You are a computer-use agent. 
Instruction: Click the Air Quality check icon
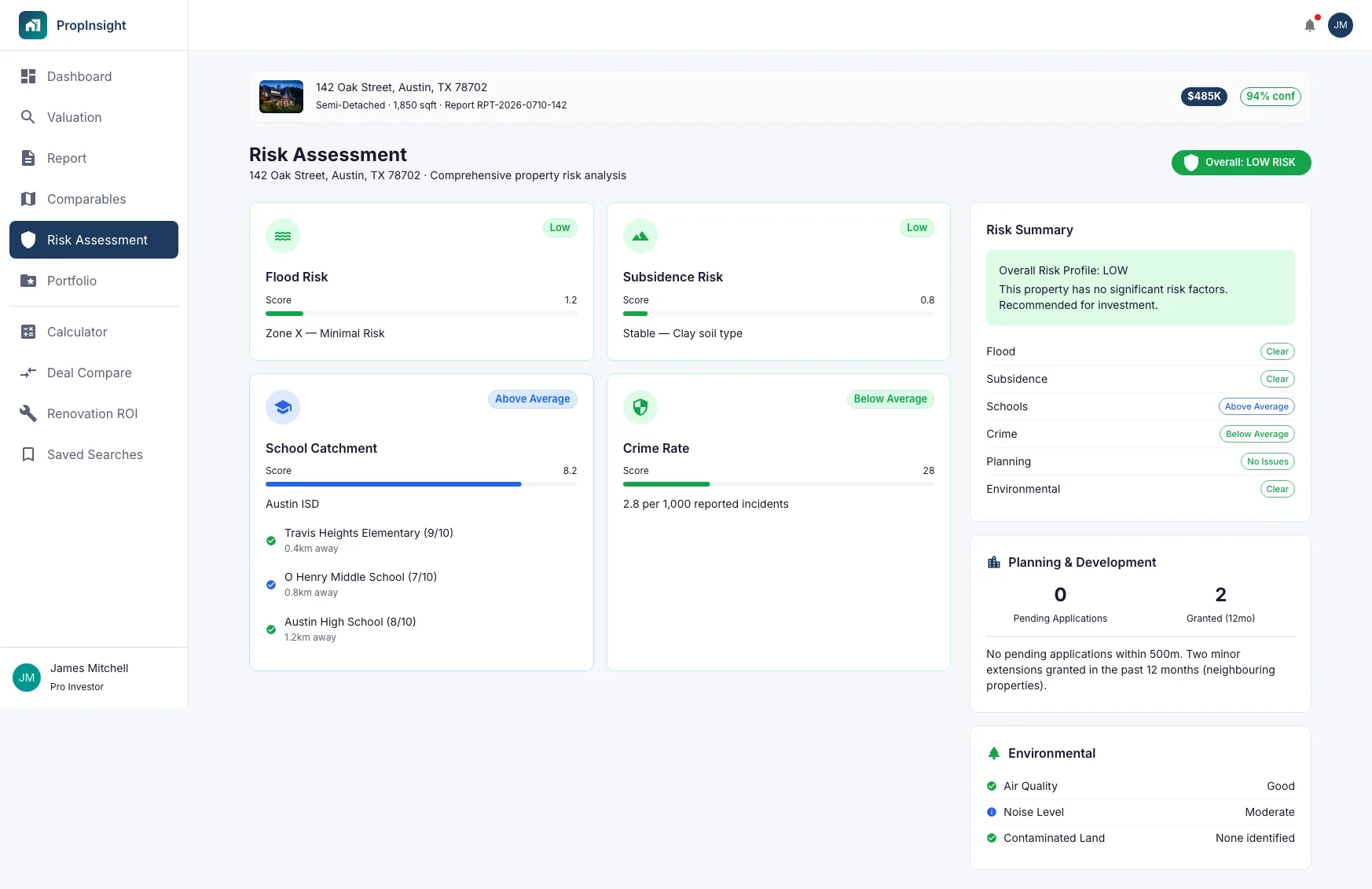[992, 786]
